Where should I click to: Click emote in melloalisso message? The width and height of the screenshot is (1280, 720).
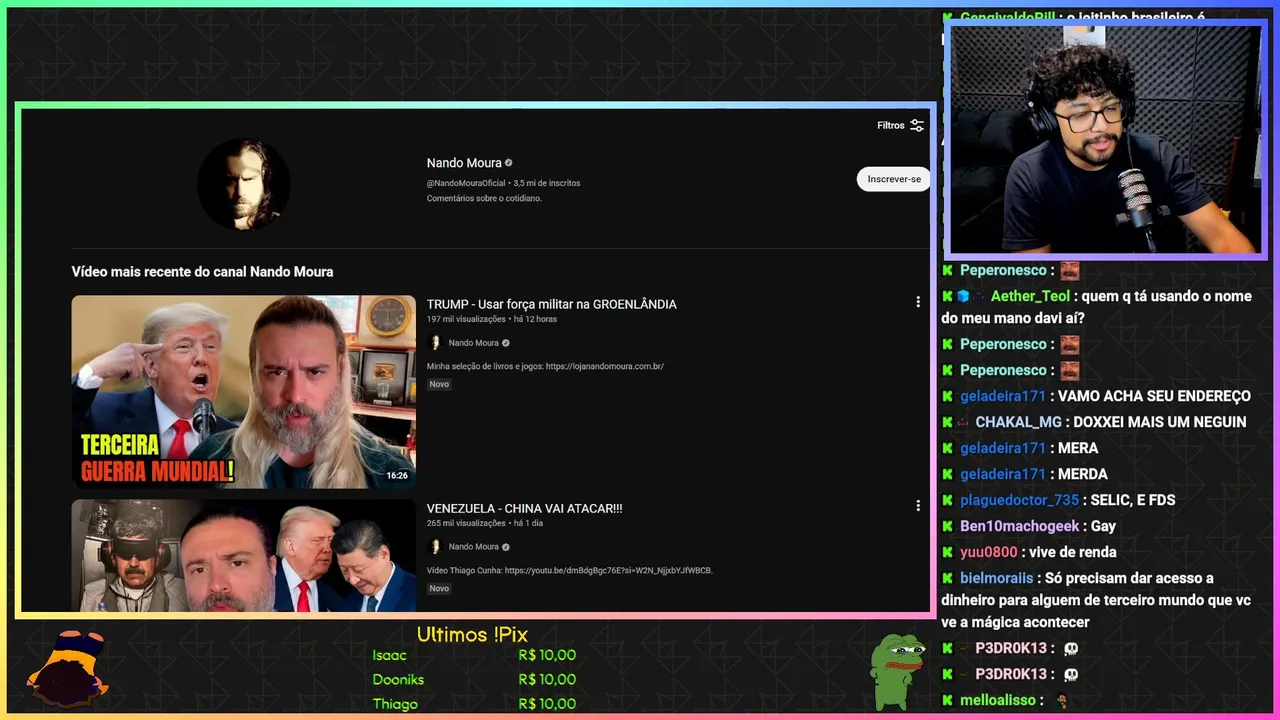[1062, 700]
